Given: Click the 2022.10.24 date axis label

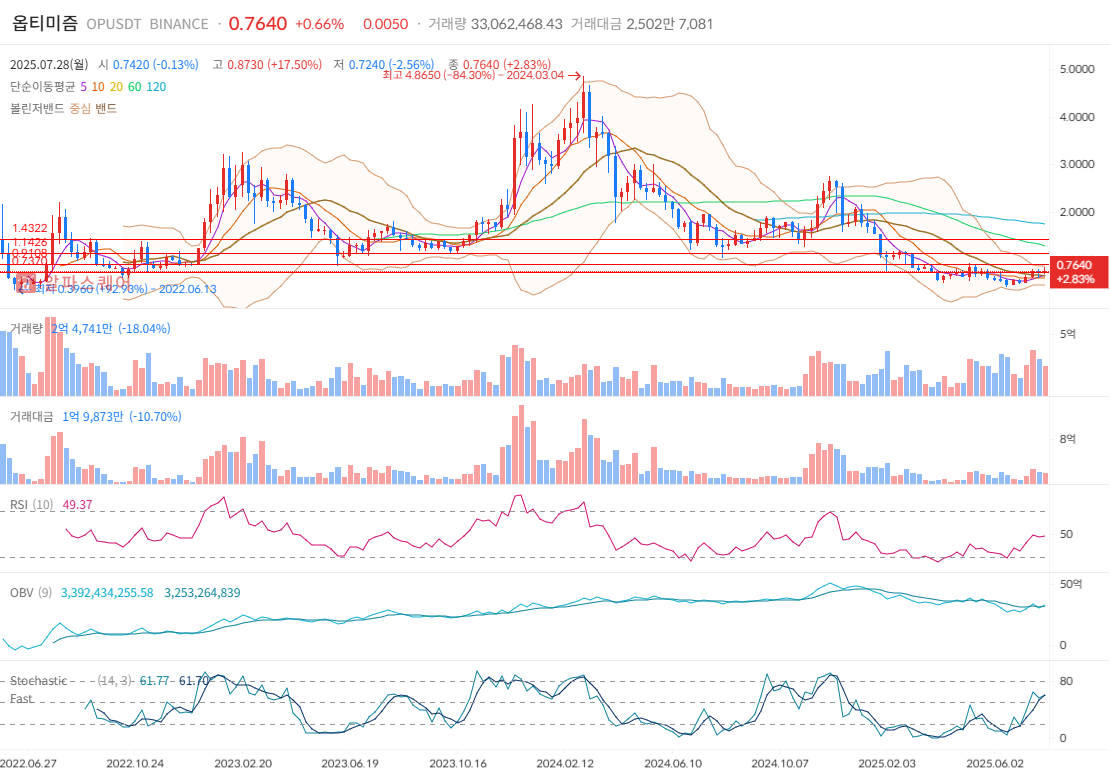Looking at the screenshot, I should point(135,764).
